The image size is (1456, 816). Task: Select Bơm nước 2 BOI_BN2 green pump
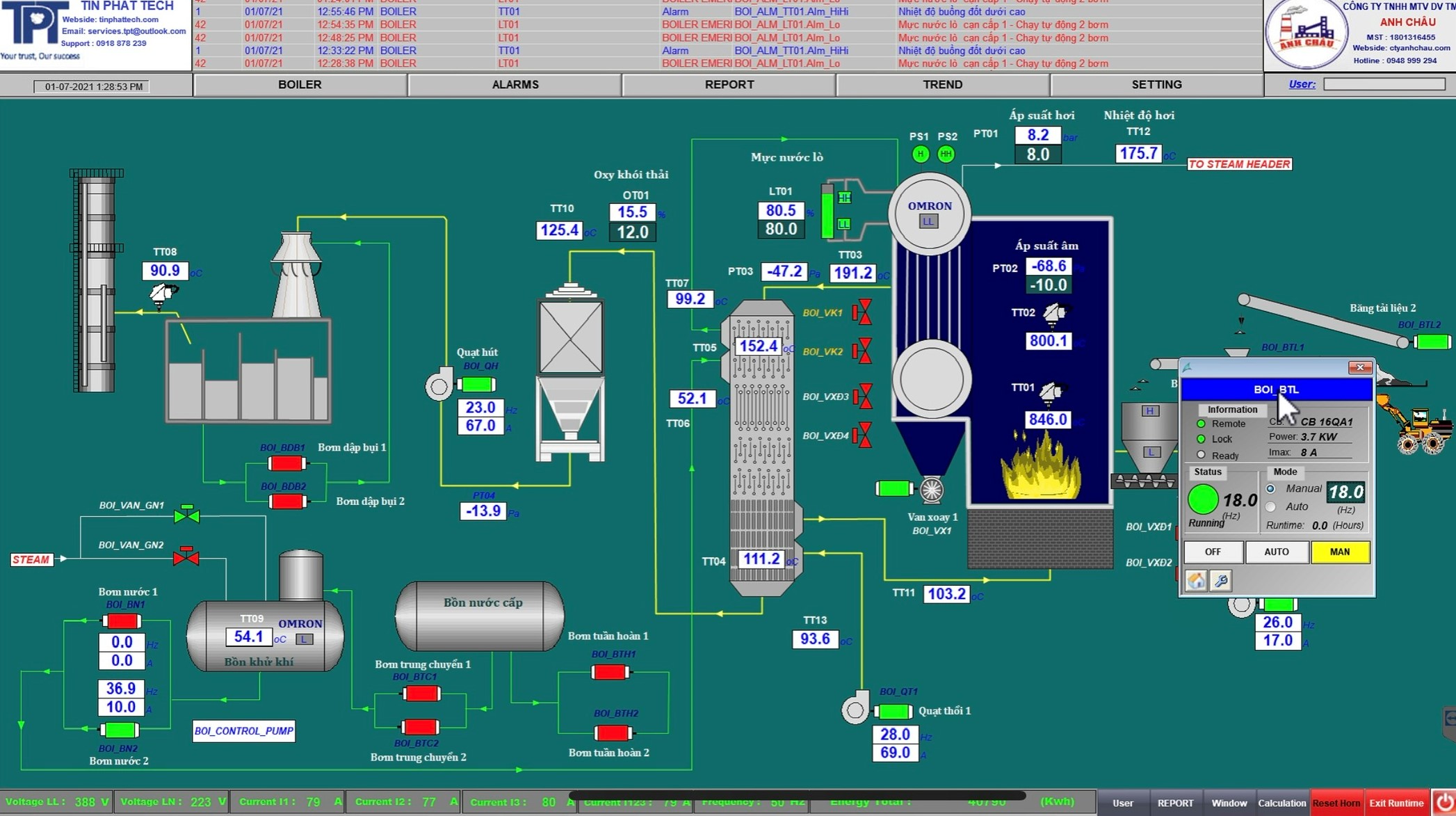[120, 730]
